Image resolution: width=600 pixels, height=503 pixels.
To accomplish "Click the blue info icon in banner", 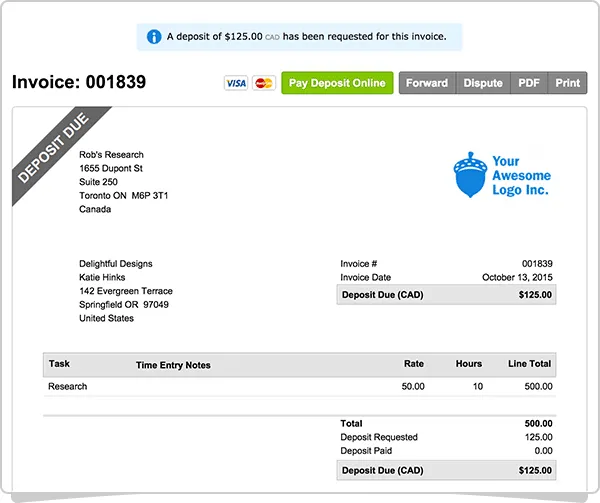I will [154, 37].
